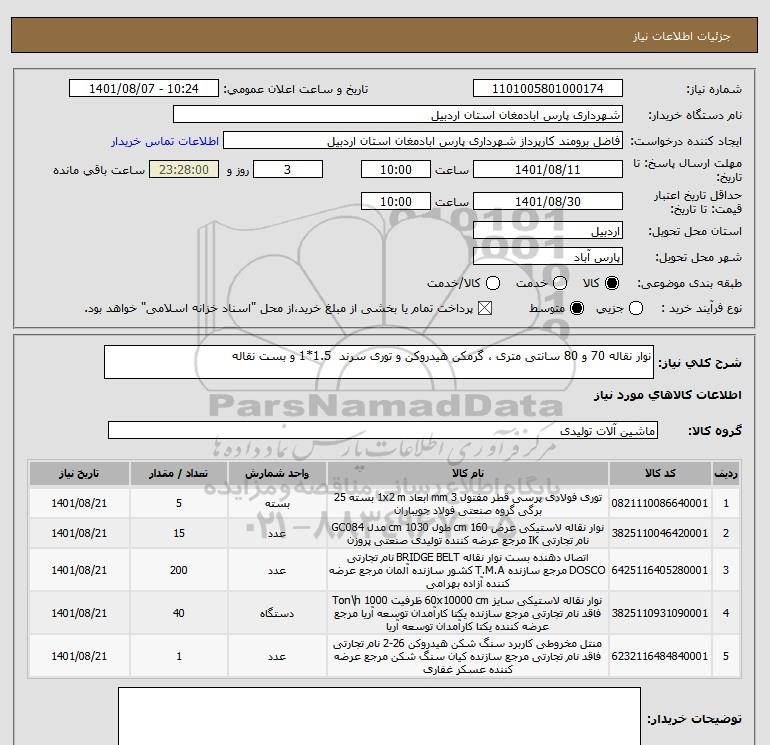Click the تاریخ نیاز column header
This screenshot has width=770, height=745.
click(79, 473)
